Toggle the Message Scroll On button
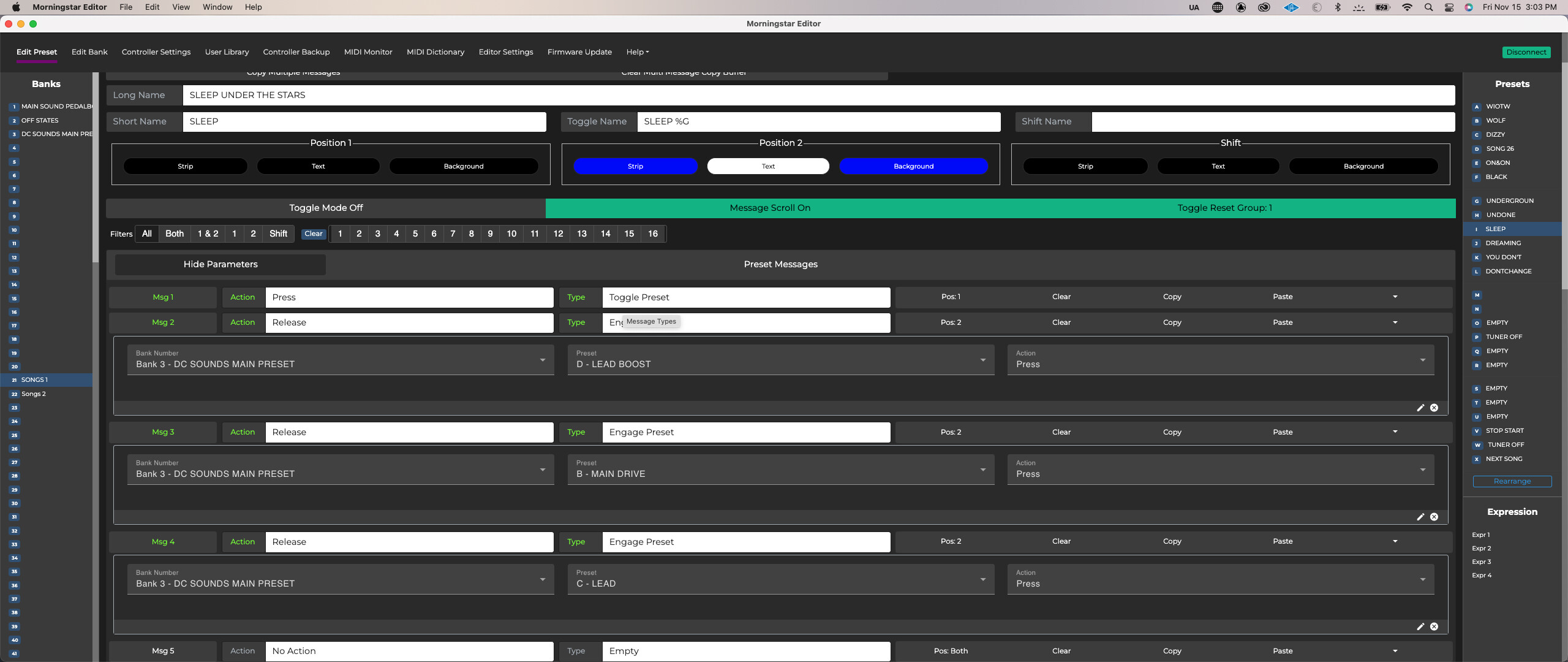This screenshot has width=1568, height=662. click(x=770, y=208)
